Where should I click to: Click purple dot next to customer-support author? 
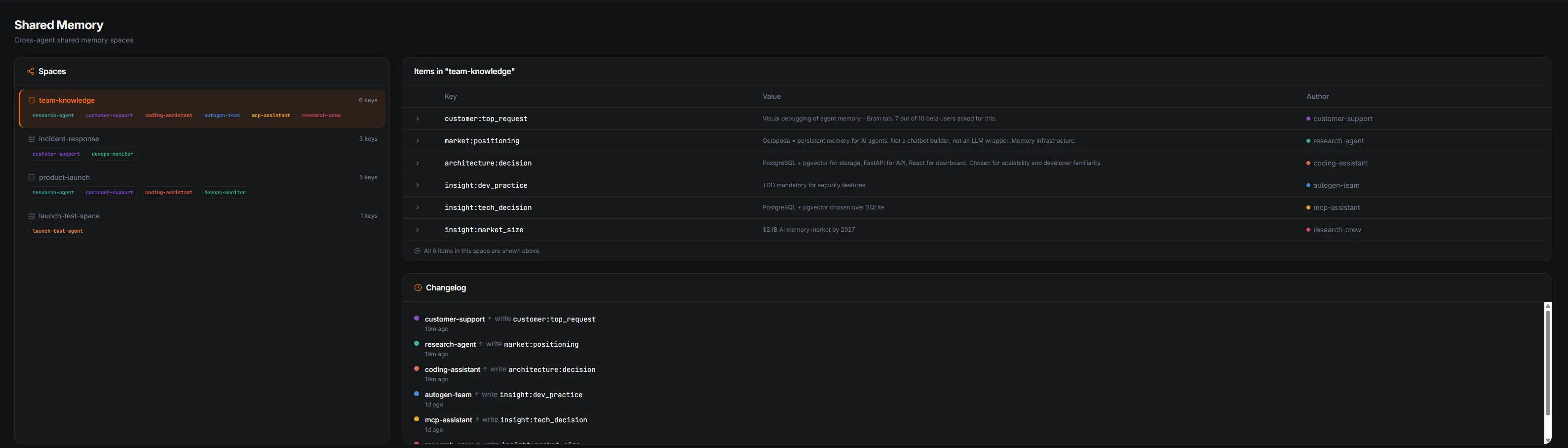[1308, 119]
